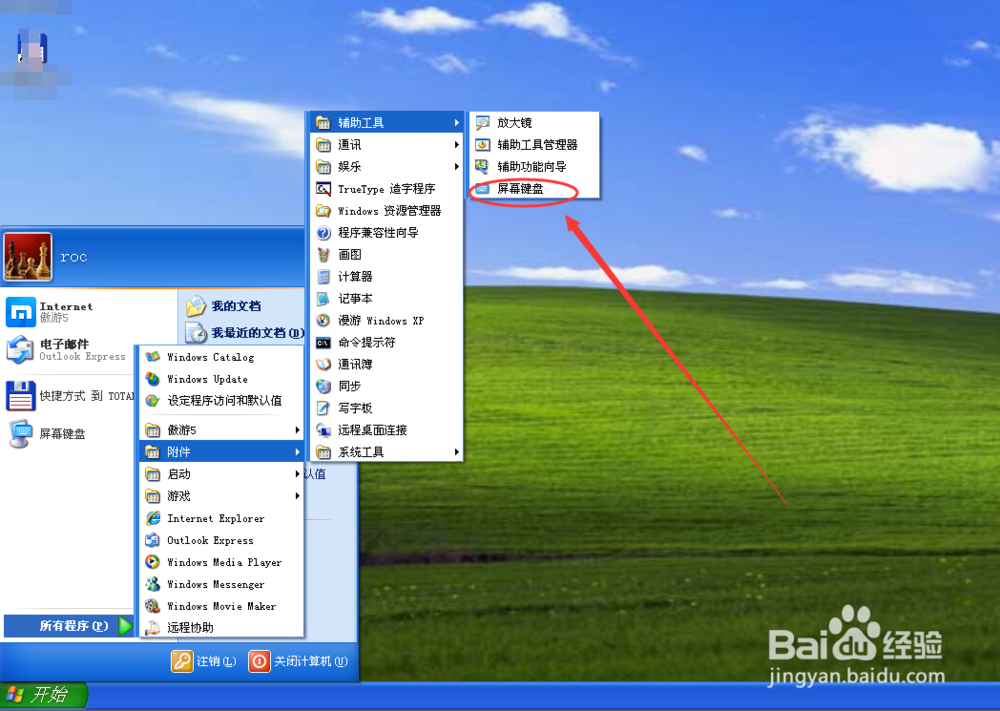This screenshot has width=1000, height=711.
Task: Click the 系统工具 folder icon
Action: click(323, 452)
